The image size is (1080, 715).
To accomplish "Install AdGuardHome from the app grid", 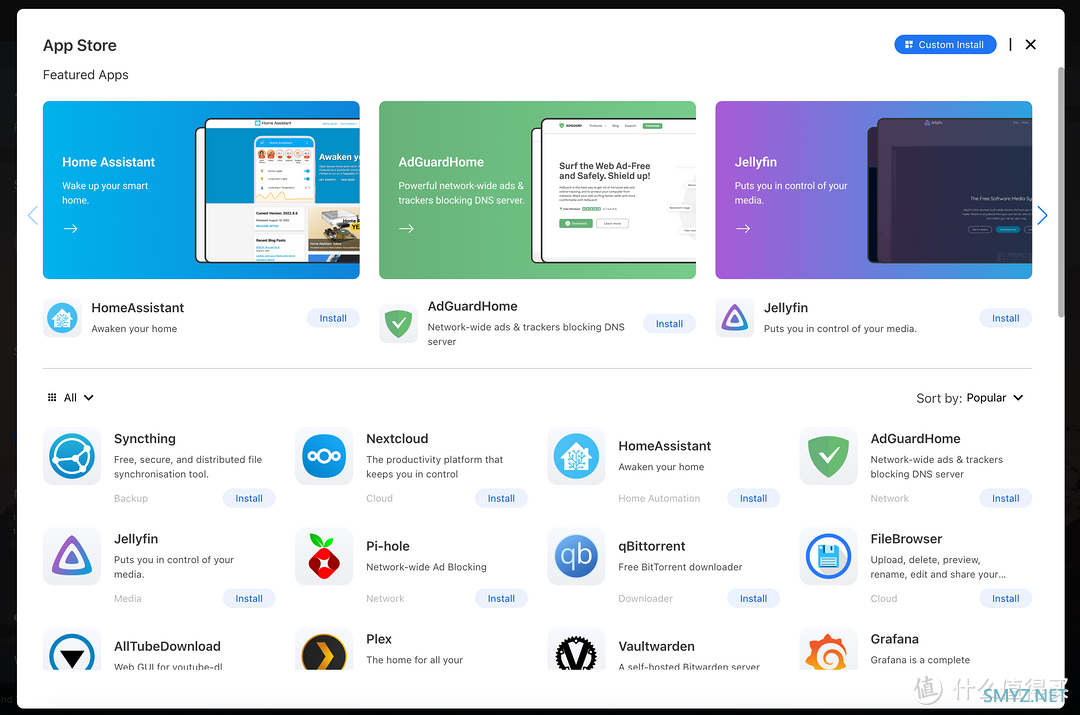I will (x=1005, y=498).
